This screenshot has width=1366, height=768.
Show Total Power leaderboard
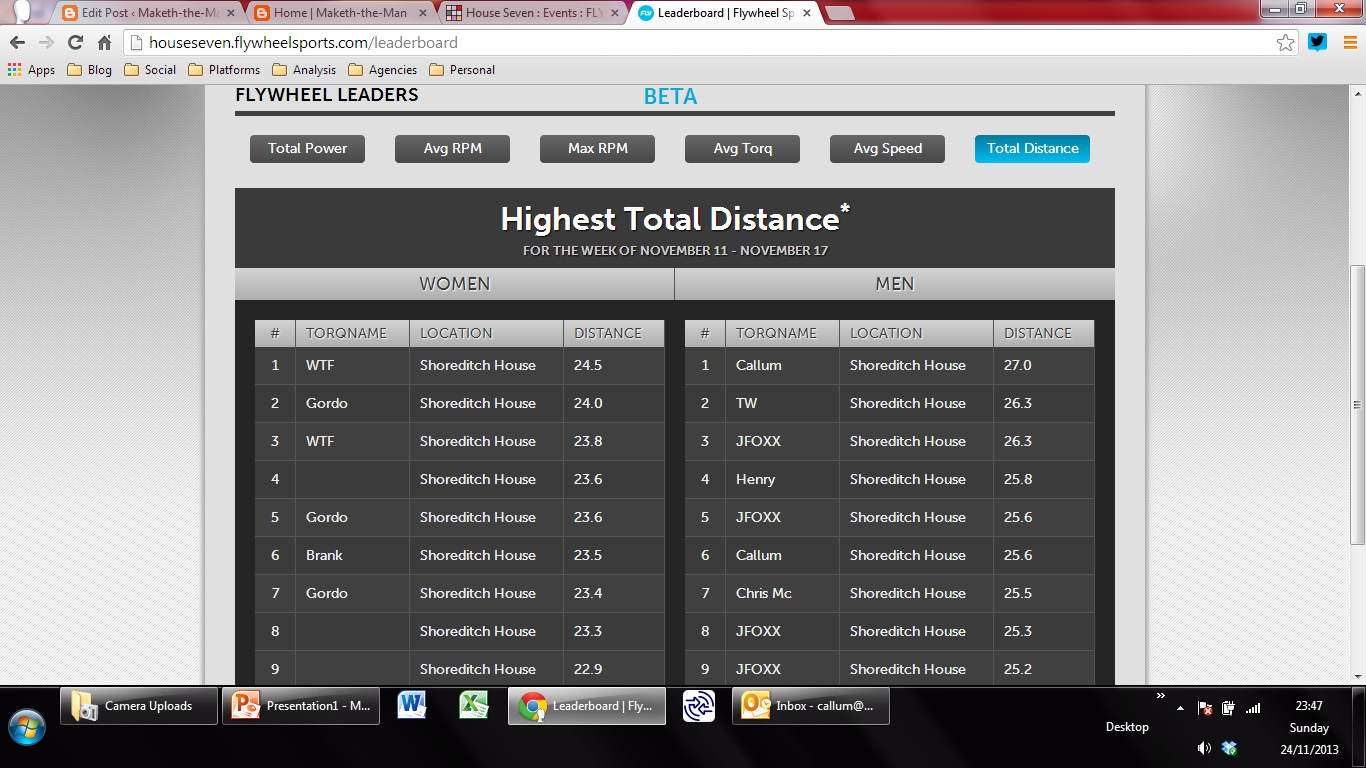[x=307, y=148]
